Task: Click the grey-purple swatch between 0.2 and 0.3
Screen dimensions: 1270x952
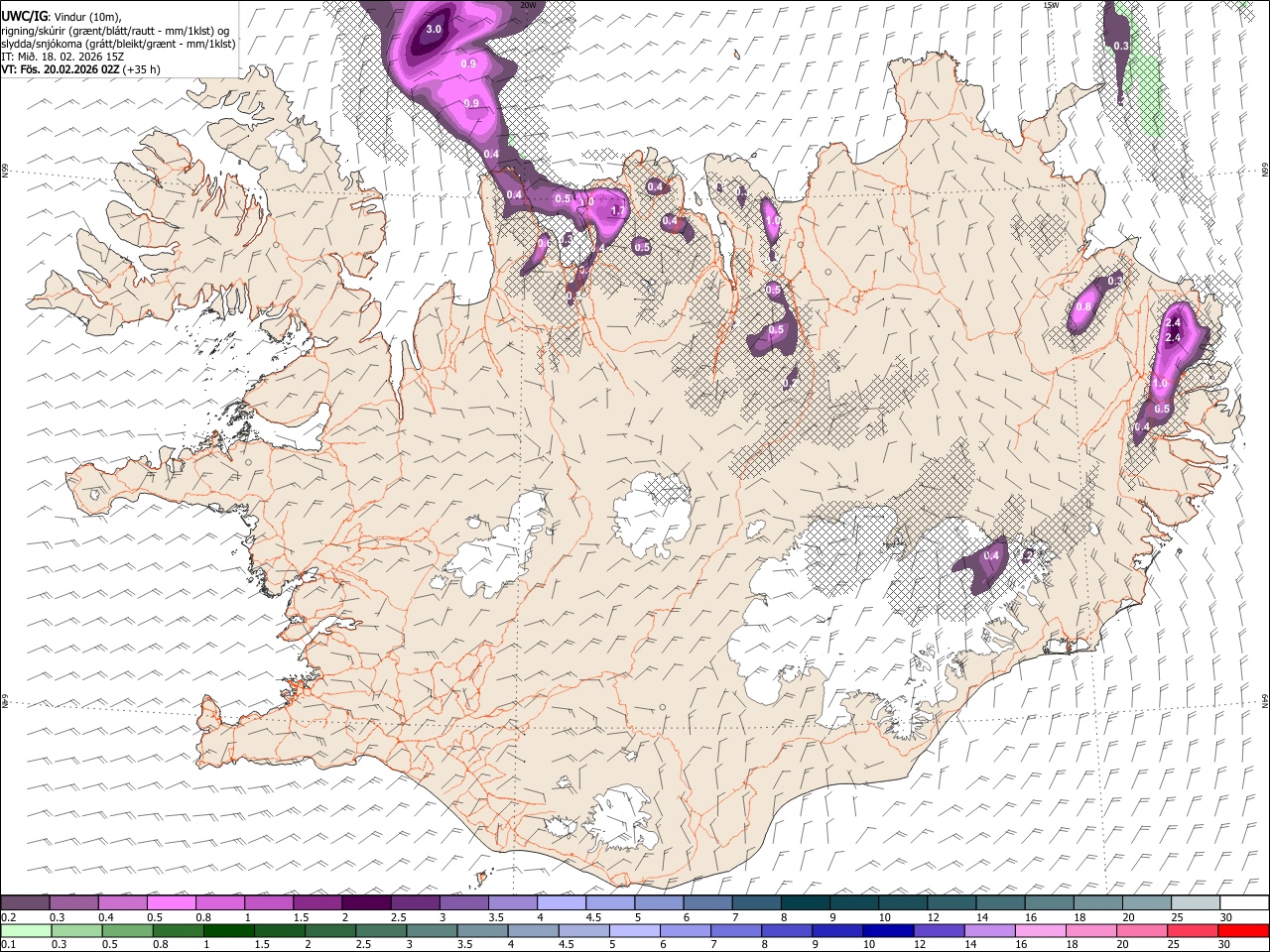Action: click(27, 902)
